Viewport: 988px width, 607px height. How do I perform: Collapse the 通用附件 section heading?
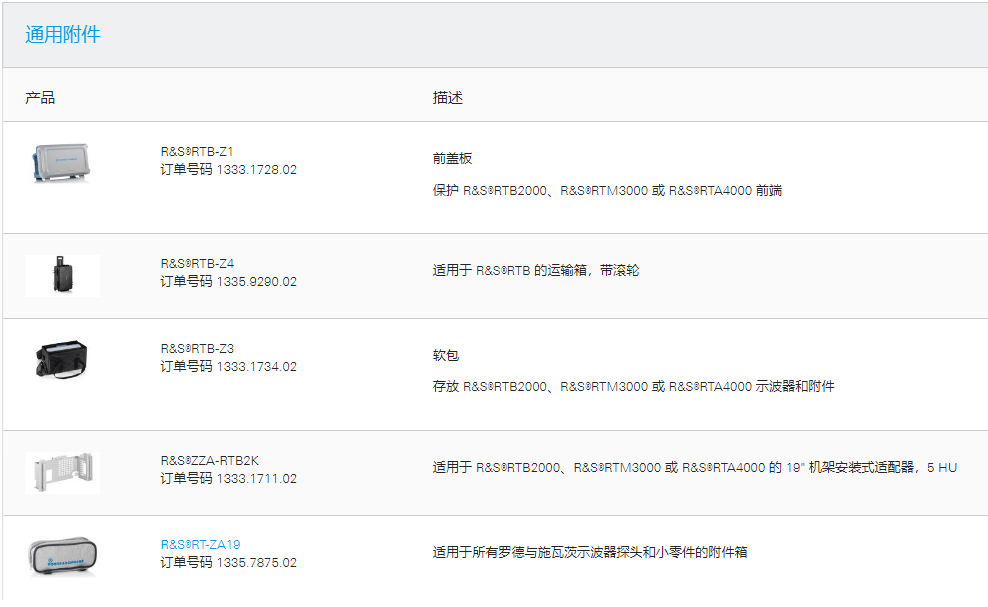63,35
